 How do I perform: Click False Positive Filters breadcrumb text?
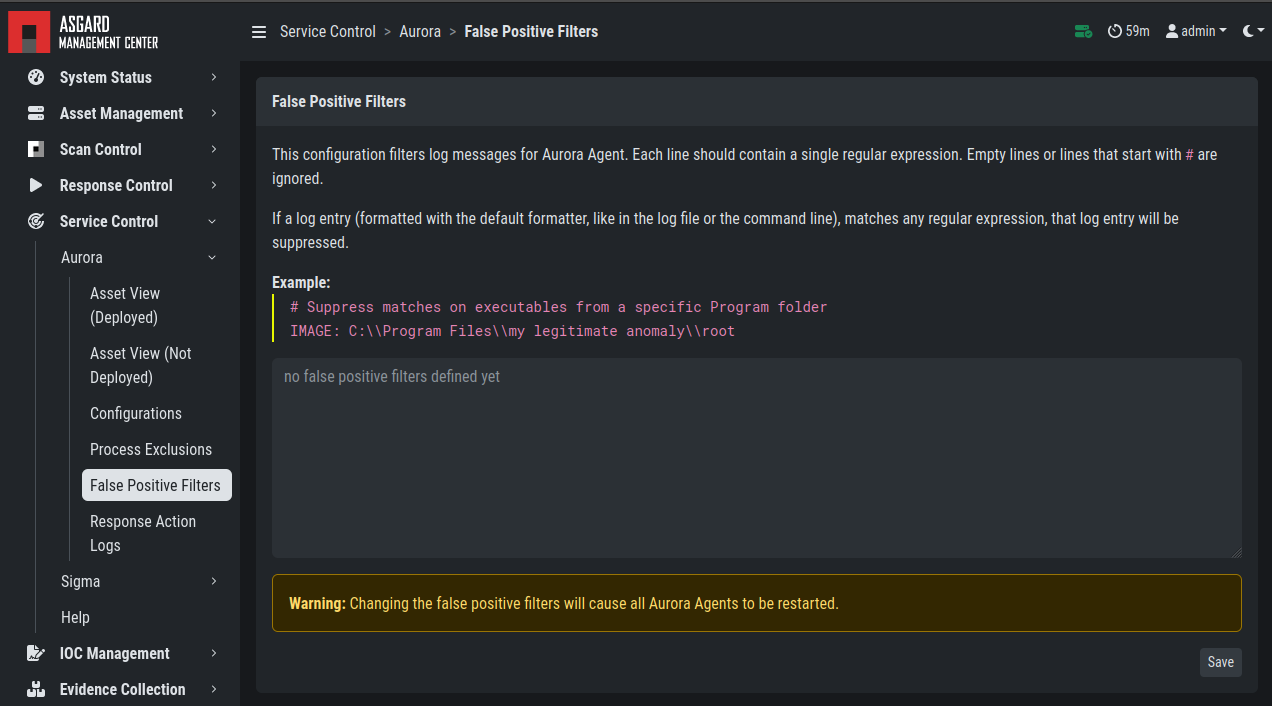tap(531, 32)
